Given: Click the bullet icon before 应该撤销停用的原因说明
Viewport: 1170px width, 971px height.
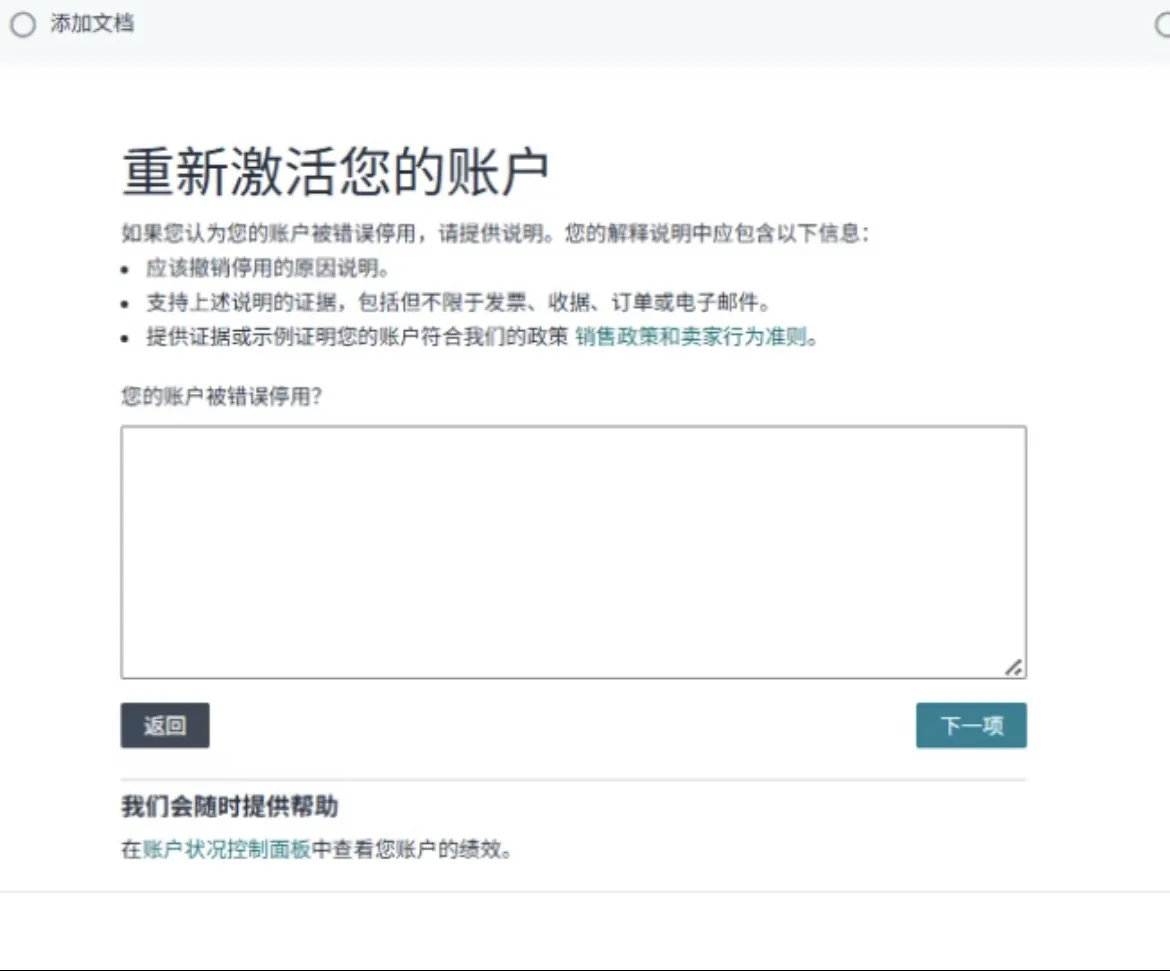Looking at the screenshot, I should click(x=124, y=268).
